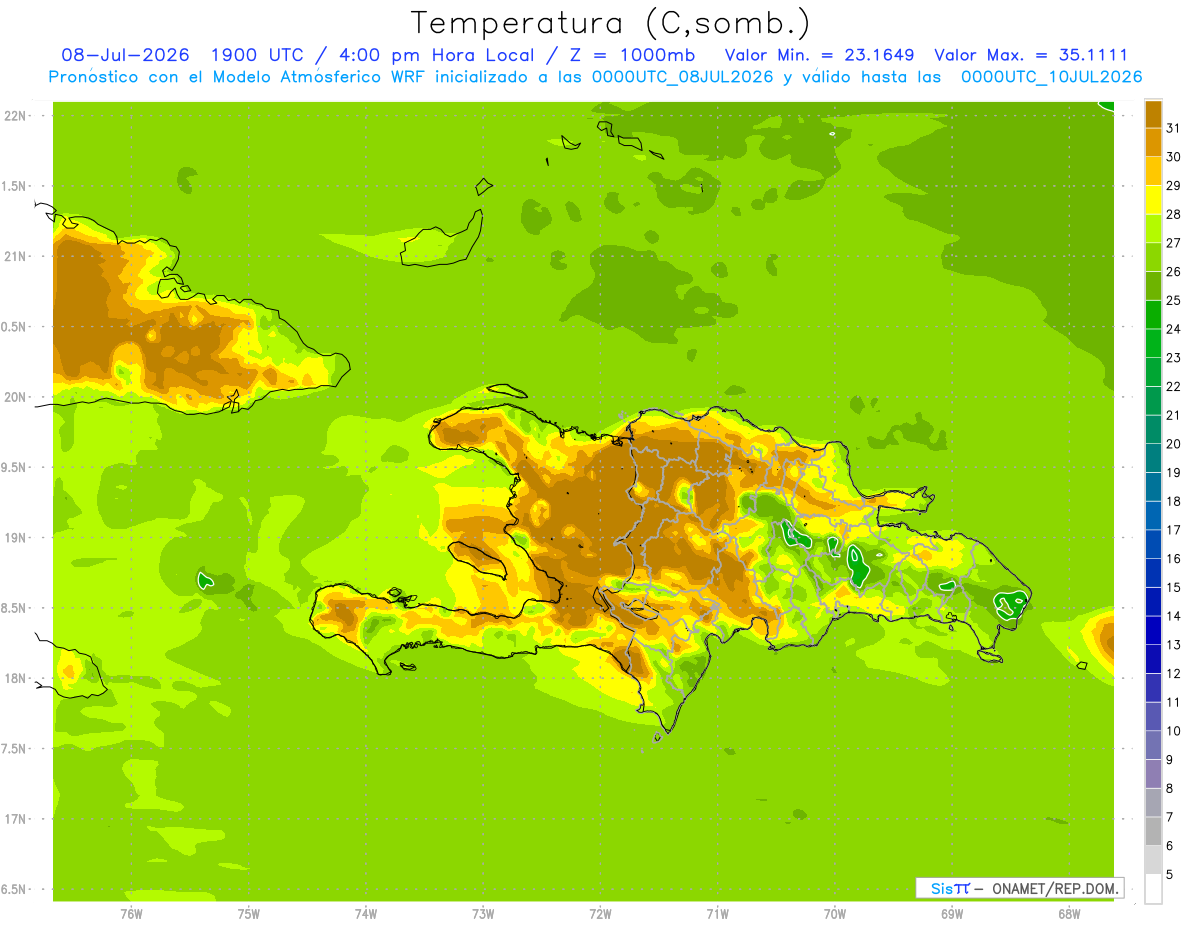This screenshot has width=1200, height=927.
Task: Click the "76W" longitude label
Action: [131, 913]
